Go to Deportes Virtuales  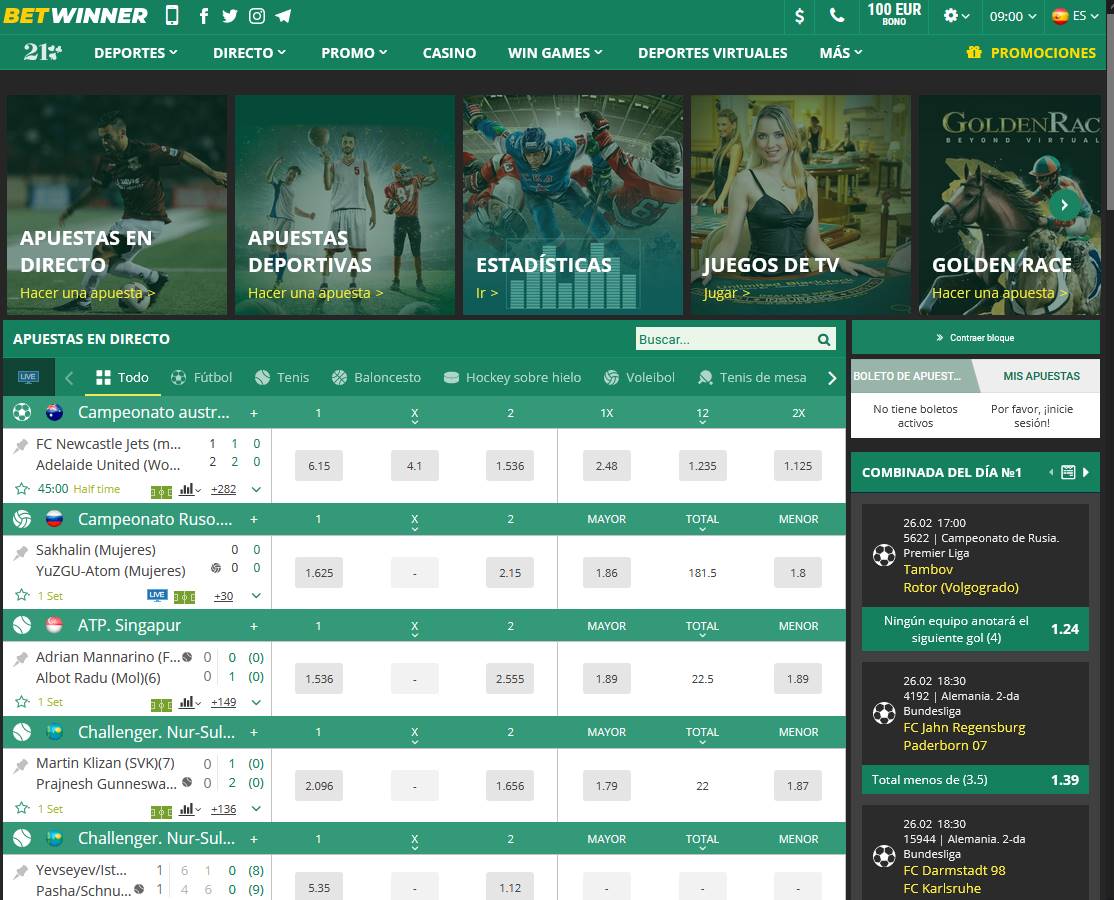713,53
